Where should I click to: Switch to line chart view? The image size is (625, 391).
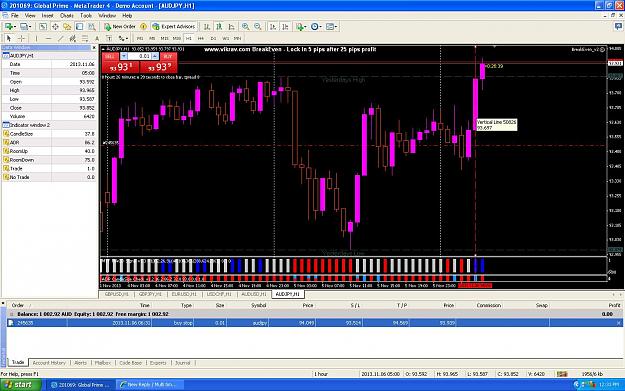click(232, 26)
